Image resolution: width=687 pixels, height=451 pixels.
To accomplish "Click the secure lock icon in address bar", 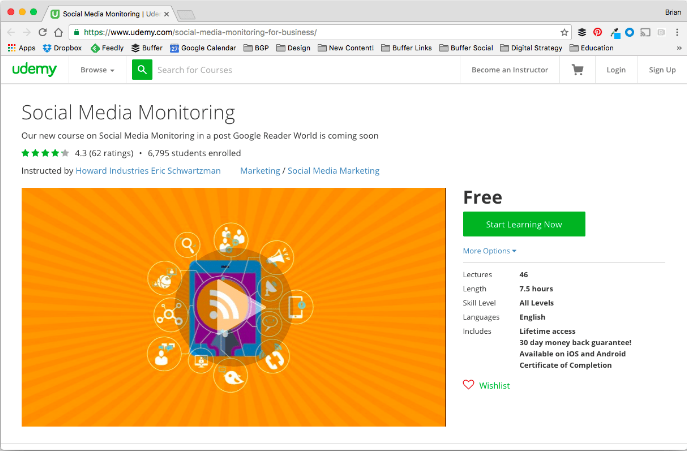I will (x=76, y=32).
